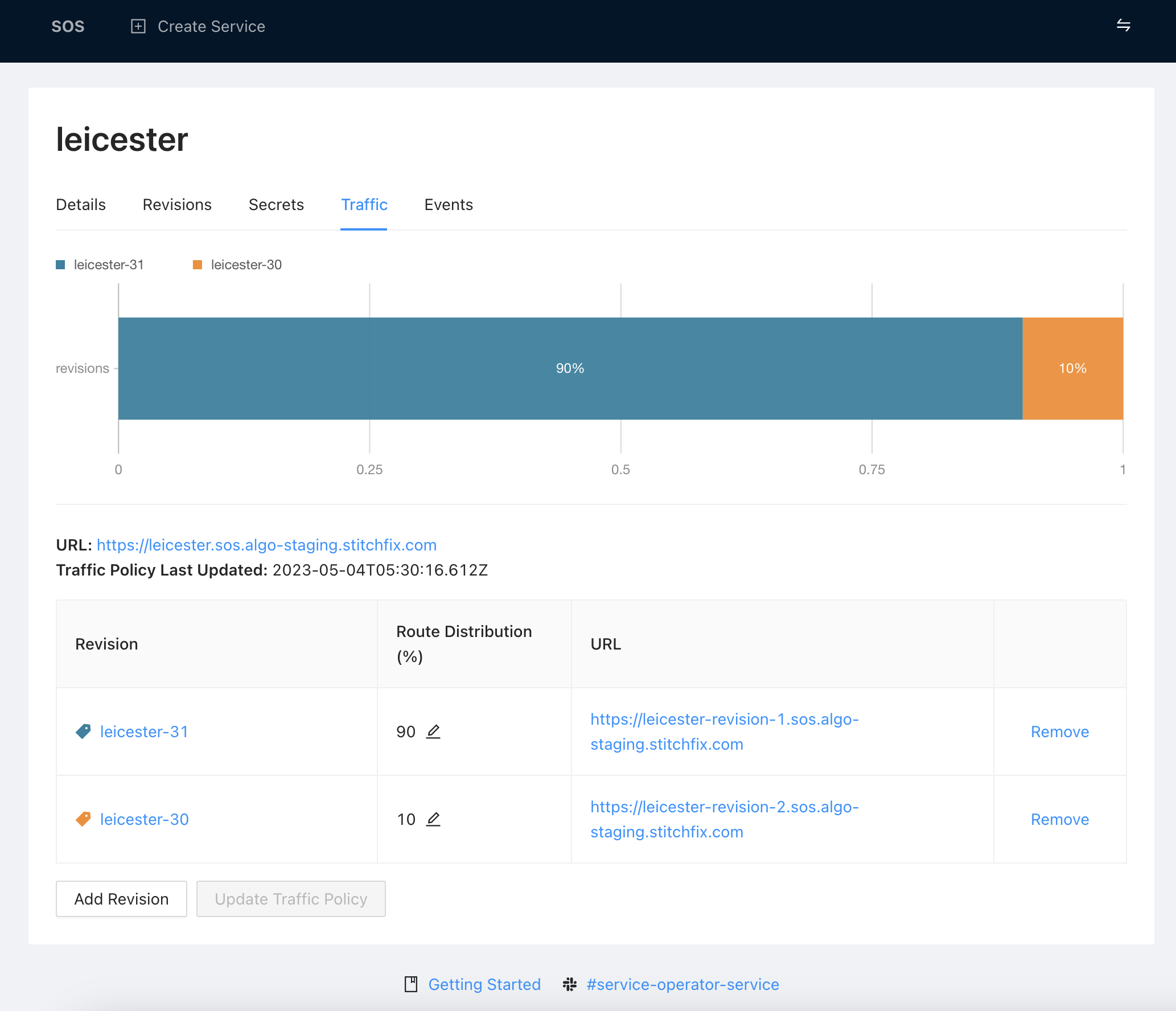Viewport: 1176px width, 1011px height.
Task: Go to SOS home logo
Action: pyautogui.click(x=68, y=26)
